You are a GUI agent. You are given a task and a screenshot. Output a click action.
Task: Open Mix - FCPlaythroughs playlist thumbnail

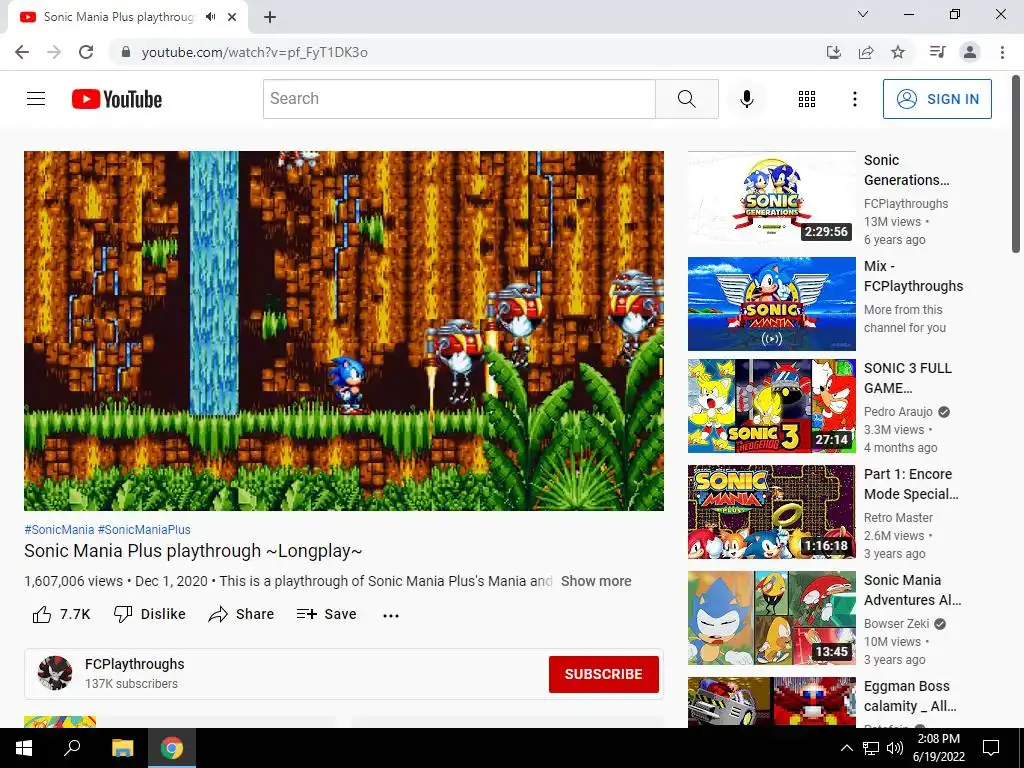click(x=771, y=304)
